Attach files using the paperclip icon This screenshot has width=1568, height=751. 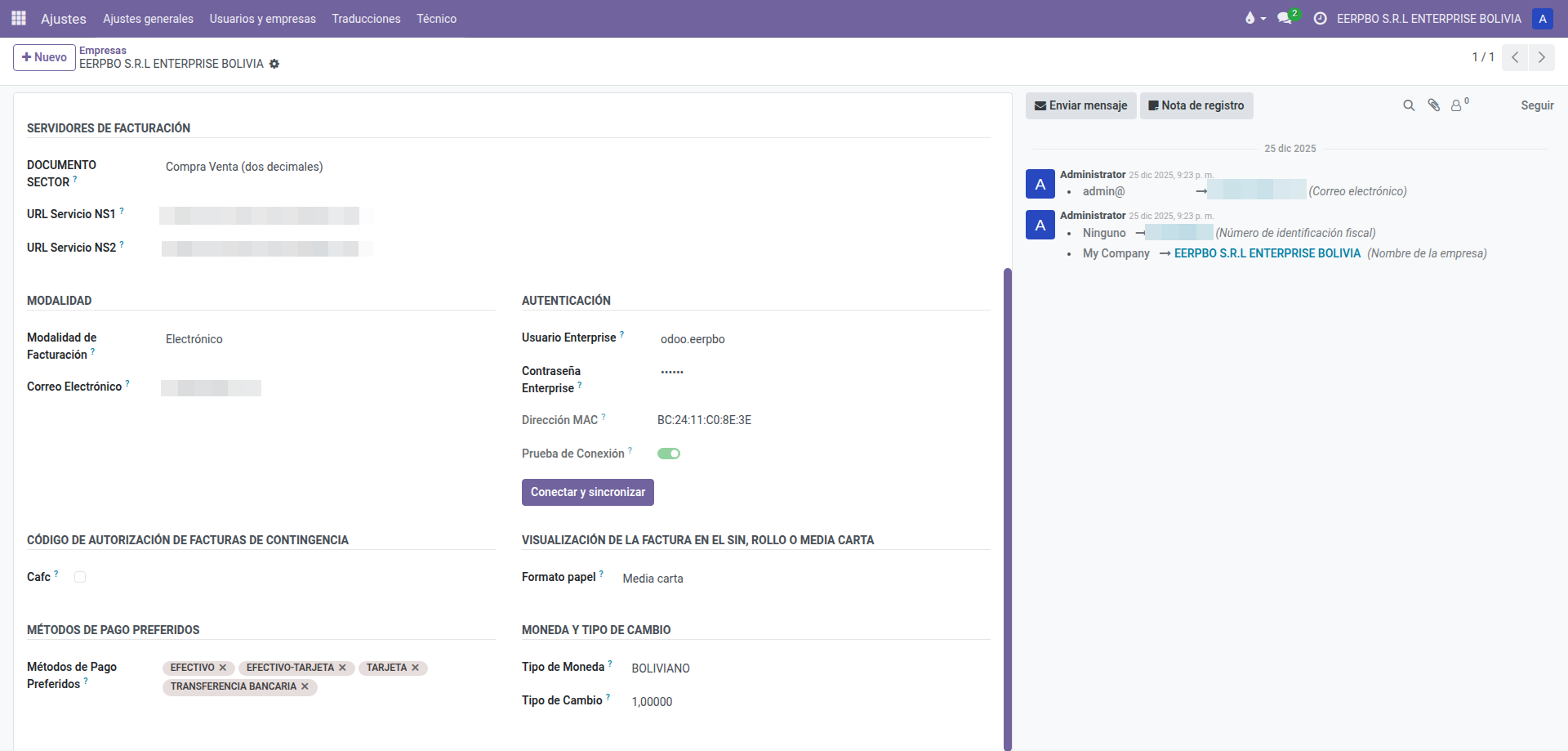[1433, 105]
